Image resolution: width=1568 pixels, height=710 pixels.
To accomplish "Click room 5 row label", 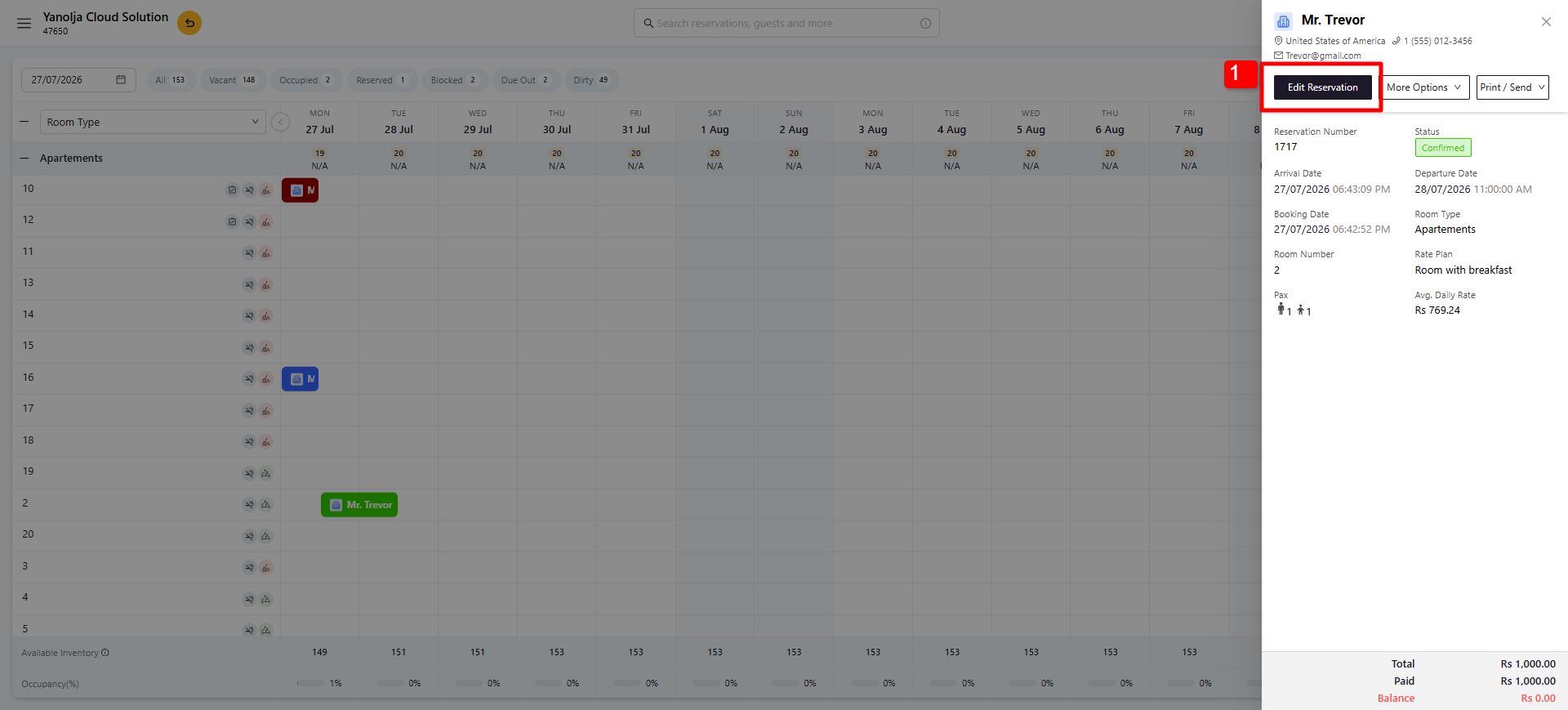I will point(25,629).
